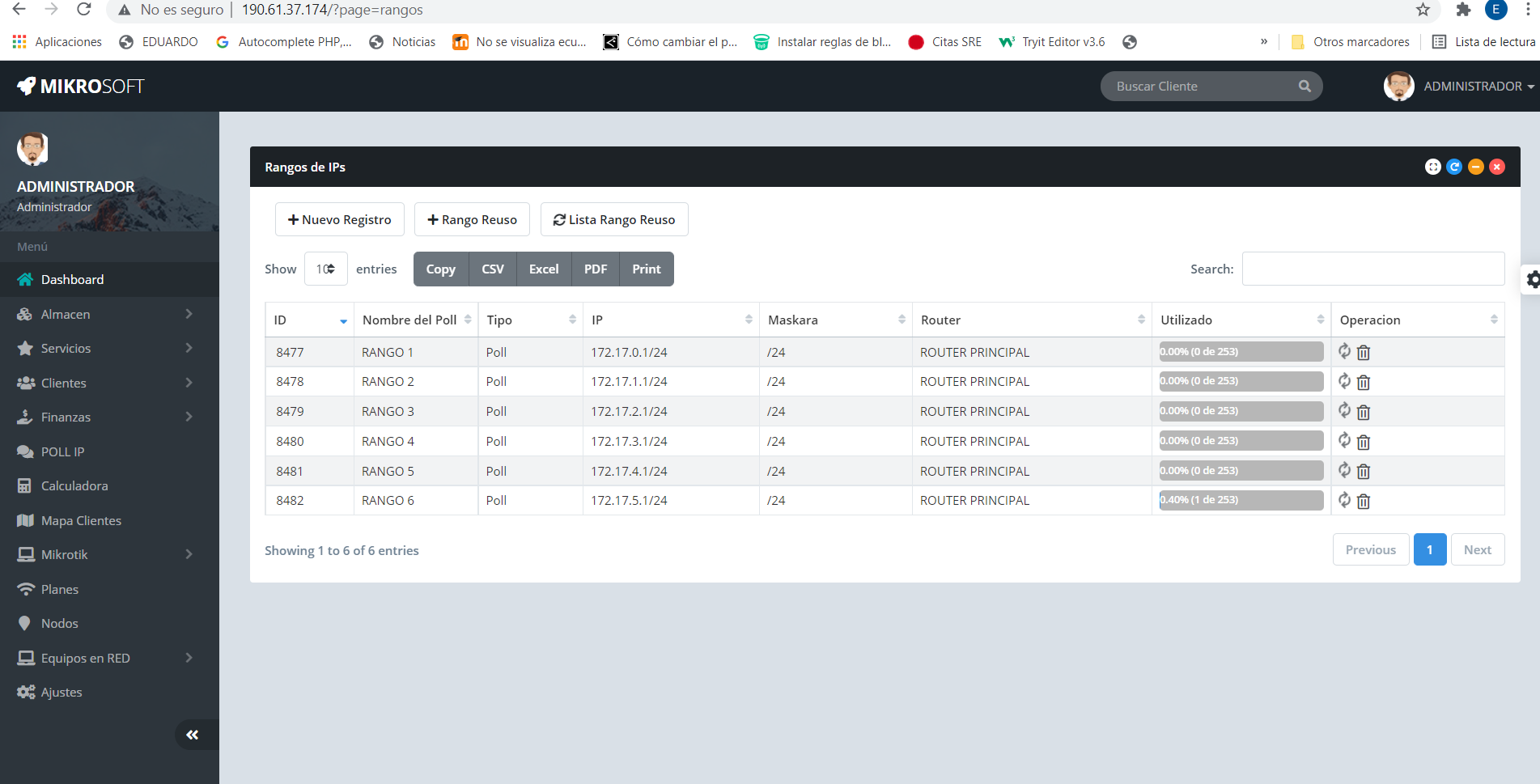Image resolution: width=1540 pixels, height=784 pixels.
Task: Open POLL IP from the sidebar
Action: click(x=109, y=451)
